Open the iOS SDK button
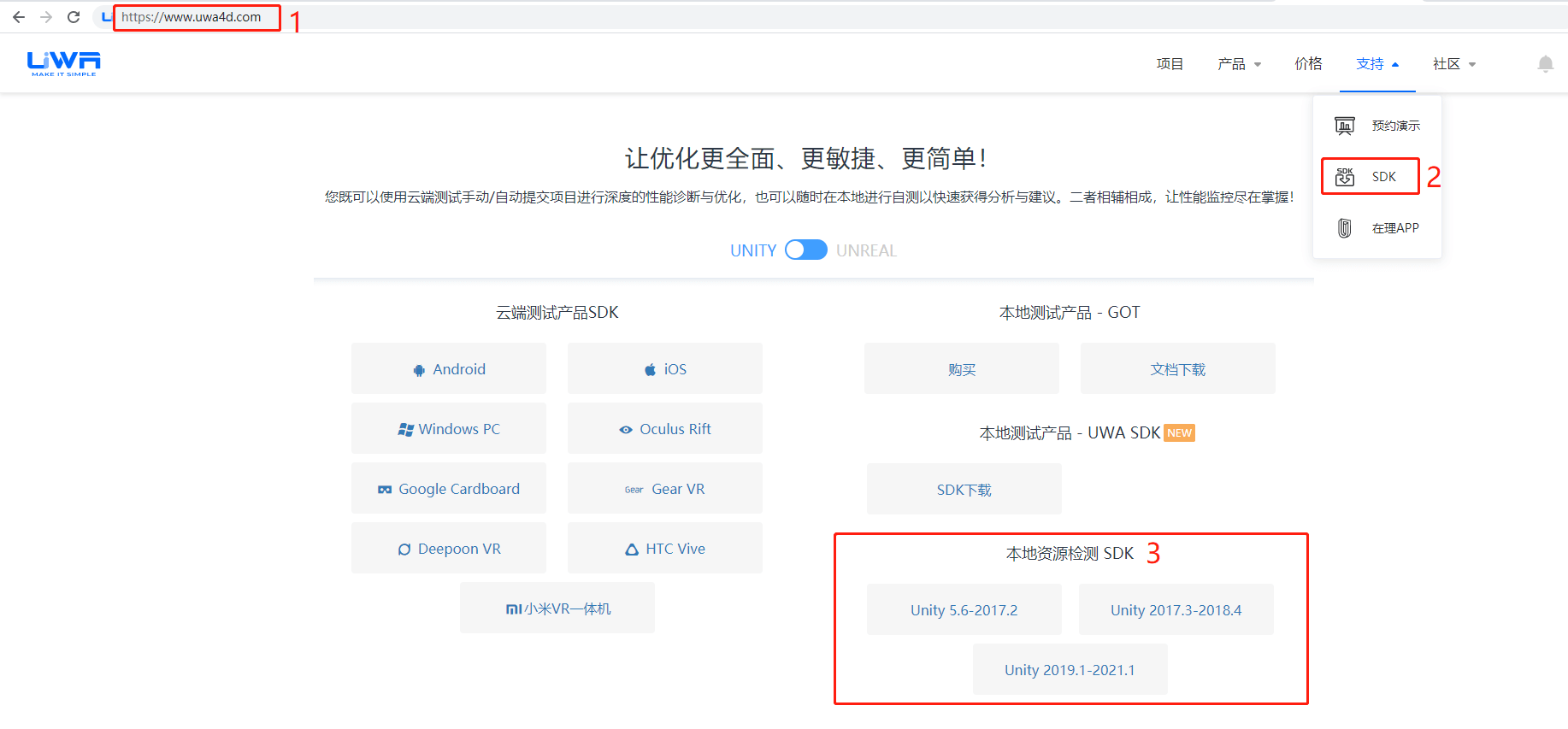1568x729 pixels. point(665,368)
